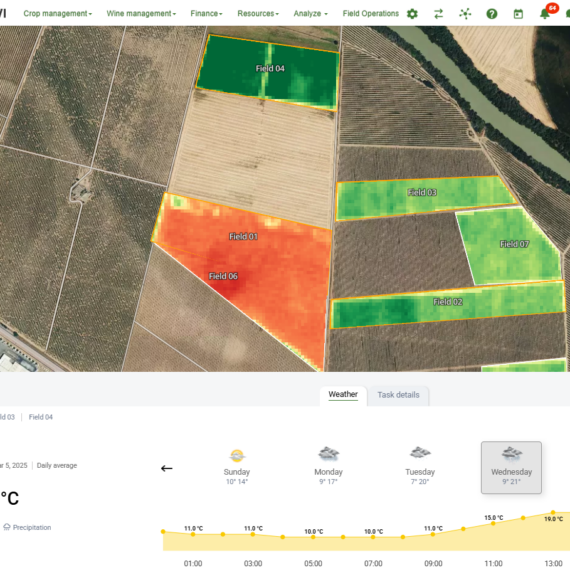This screenshot has width=570, height=570.
Task: Switch to the Task details tab
Action: tap(398, 395)
